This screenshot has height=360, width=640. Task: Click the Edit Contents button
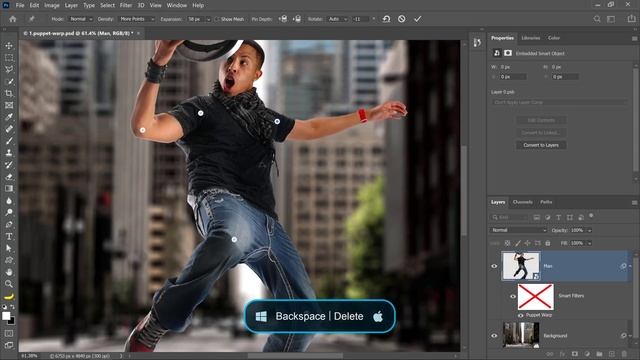click(541, 120)
